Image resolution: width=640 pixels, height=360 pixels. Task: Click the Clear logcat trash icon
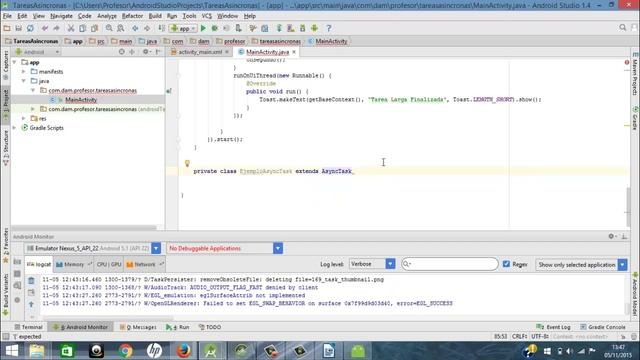[x=31, y=280]
